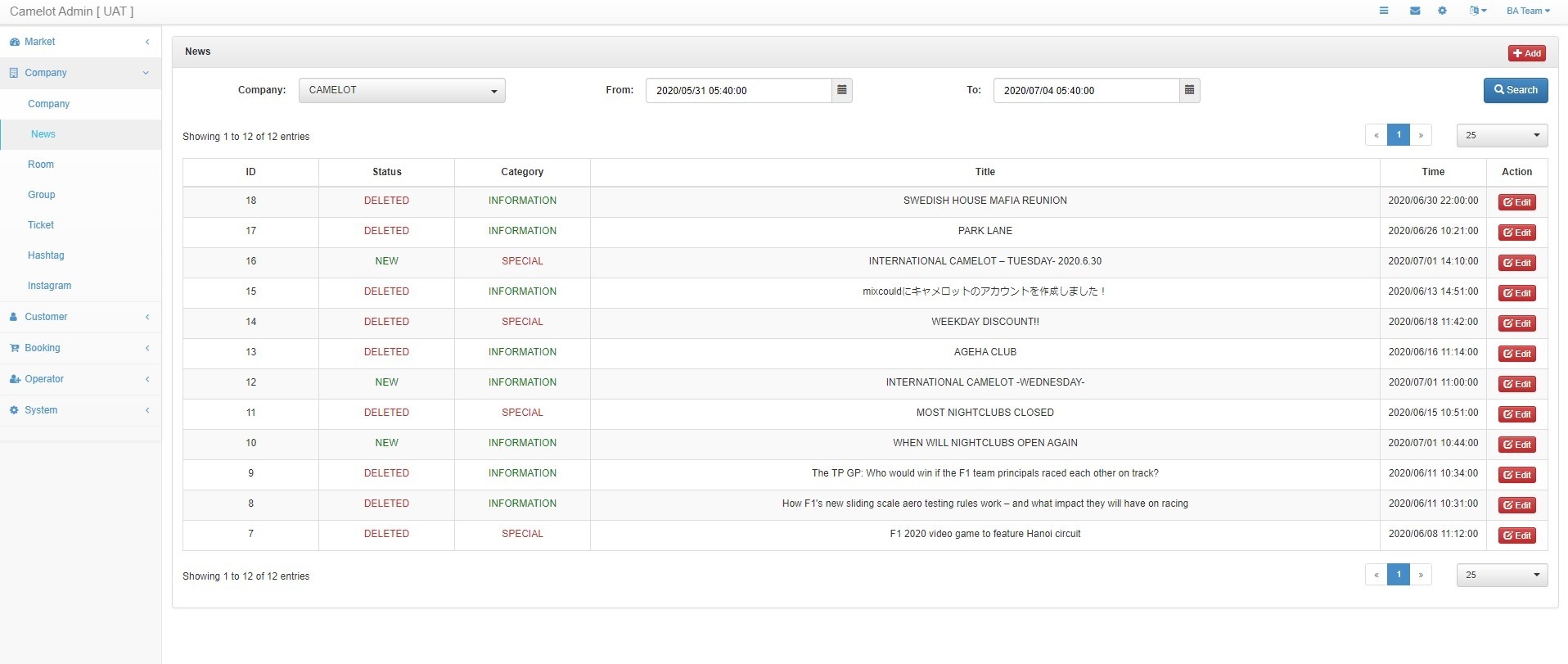The width and height of the screenshot is (1568, 664).
Task: Open the top page size dropdown showing 25
Action: click(1502, 135)
